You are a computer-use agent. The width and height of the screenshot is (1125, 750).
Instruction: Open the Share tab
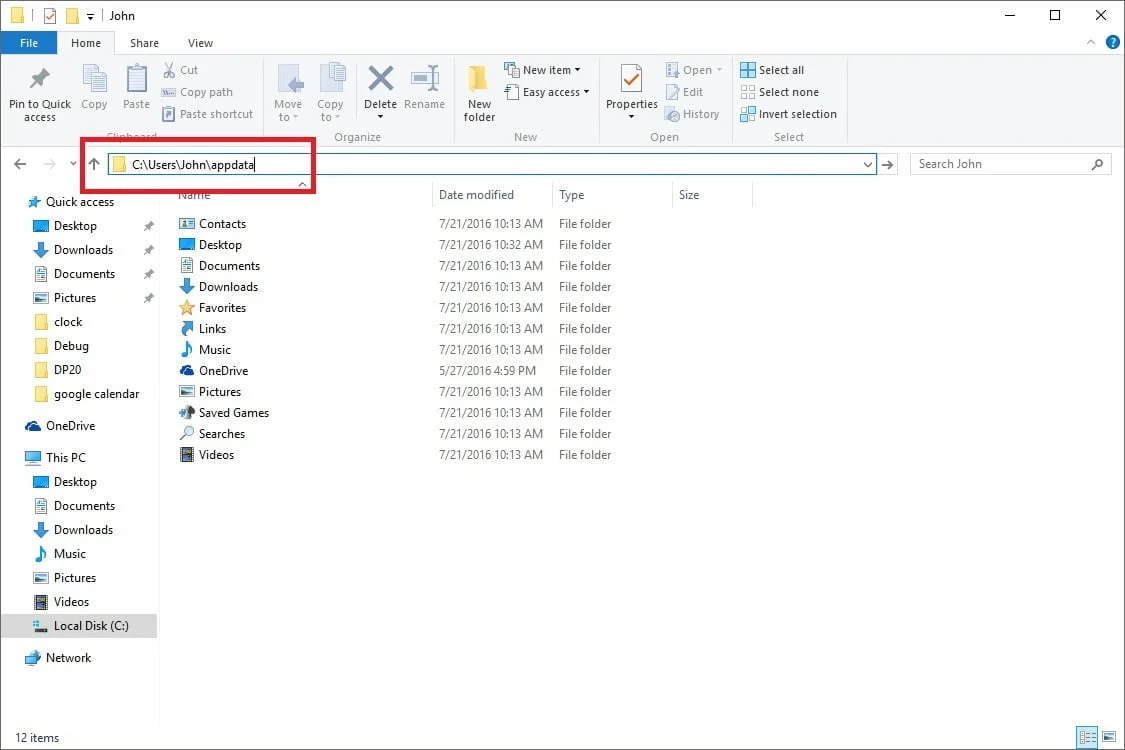point(144,43)
